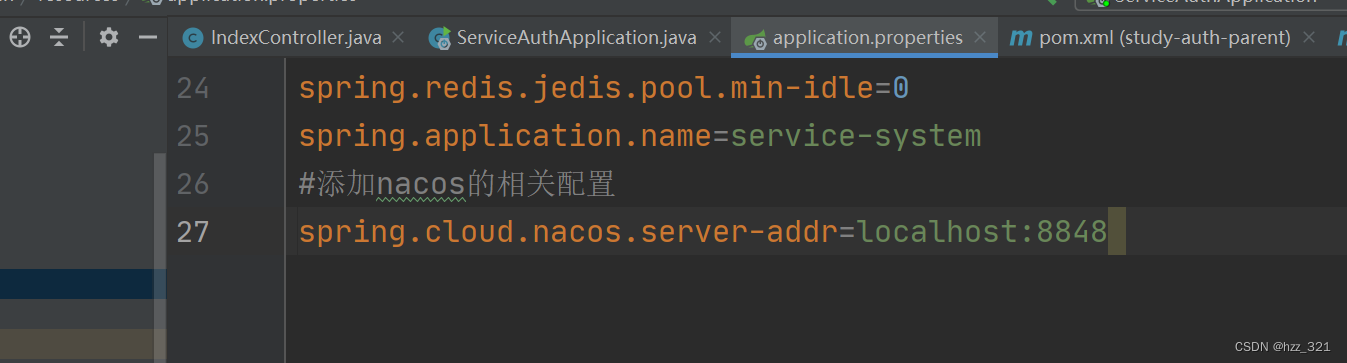This screenshot has height=363, width=1347.
Task: Close the ServiceAuthApplication.java tab
Action: 715,38
